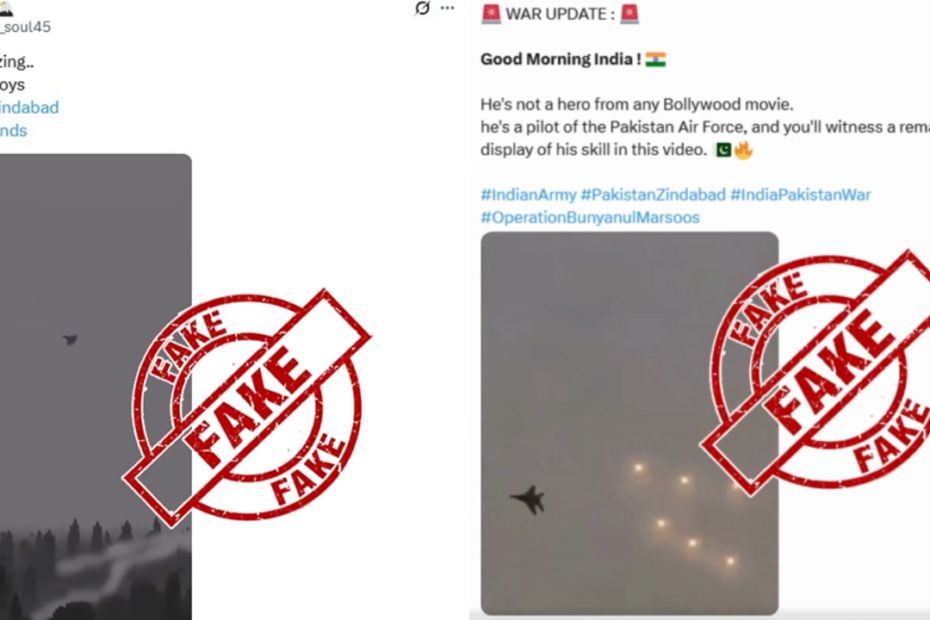This screenshot has width=930, height=620.
Task: Click the fire emoji after the flag
Action: [x=743, y=150]
